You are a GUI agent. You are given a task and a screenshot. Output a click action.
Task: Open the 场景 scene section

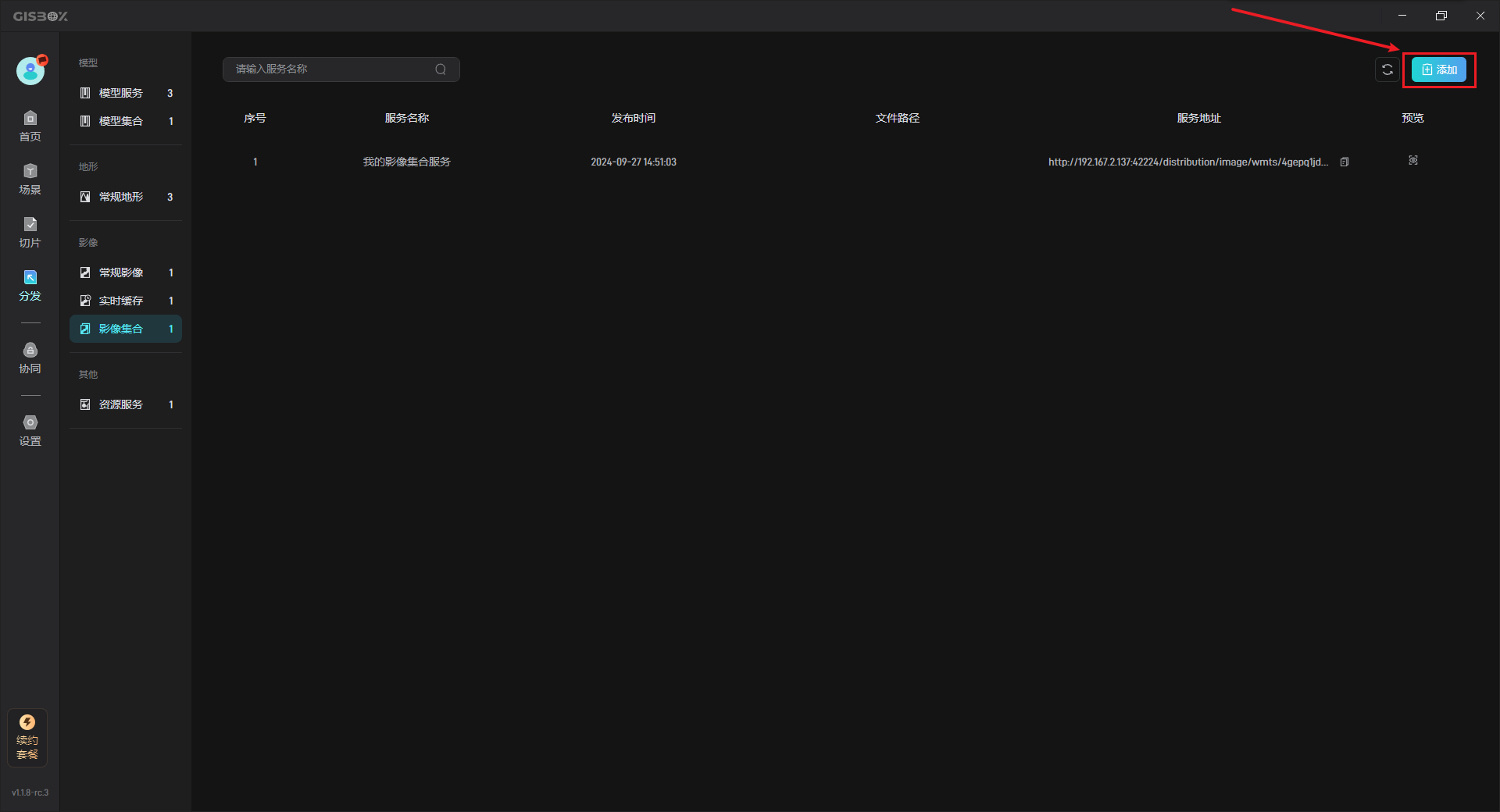click(30, 180)
